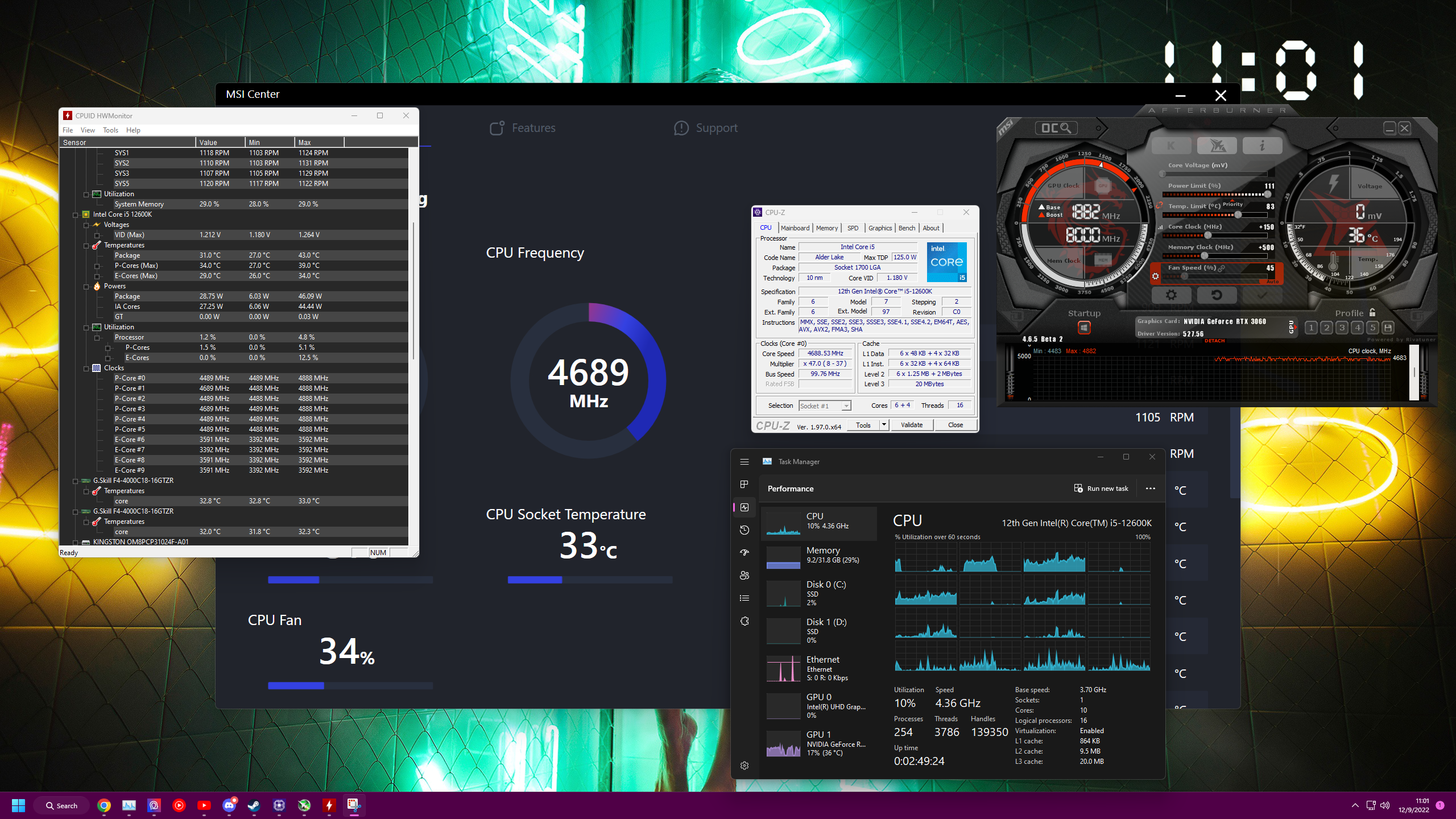
Task: Open Task Manager hamburger navigation menu
Action: 744,462
